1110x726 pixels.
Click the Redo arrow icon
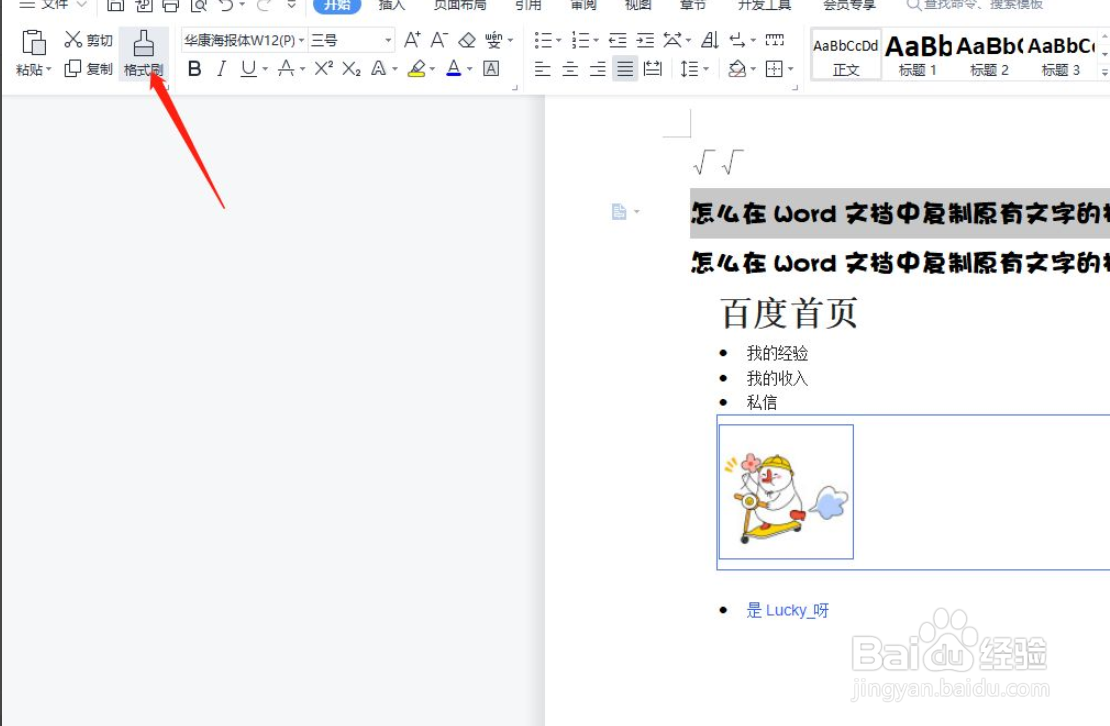pos(264,5)
